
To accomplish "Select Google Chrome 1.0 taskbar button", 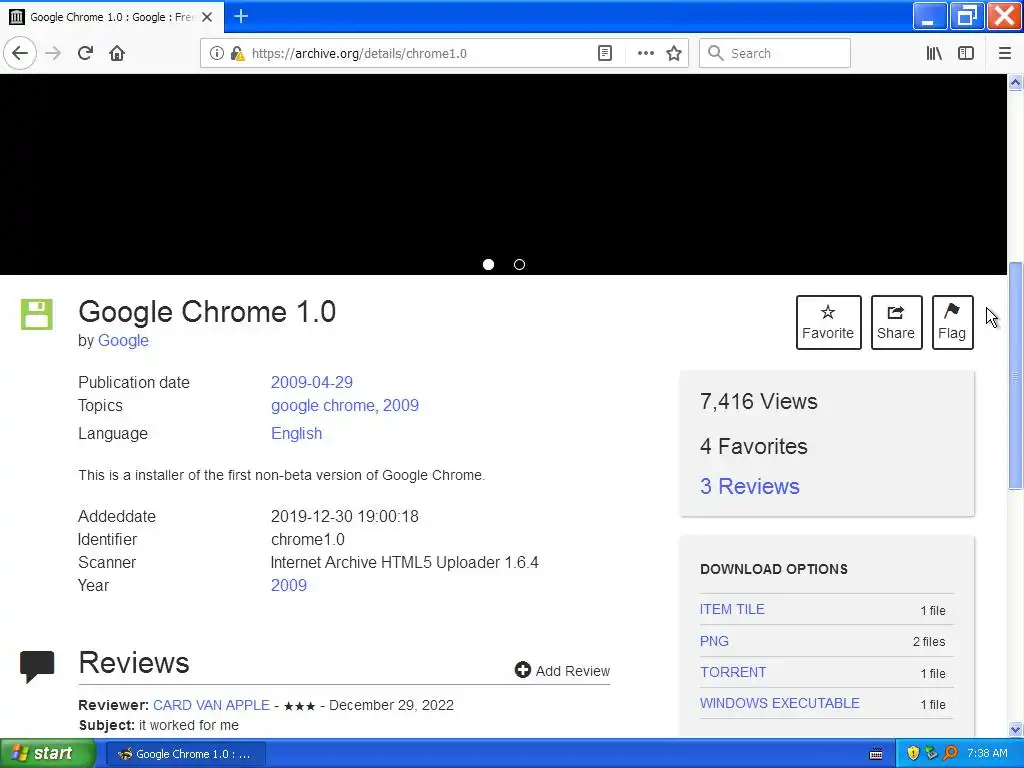I will (x=185, y=754).
